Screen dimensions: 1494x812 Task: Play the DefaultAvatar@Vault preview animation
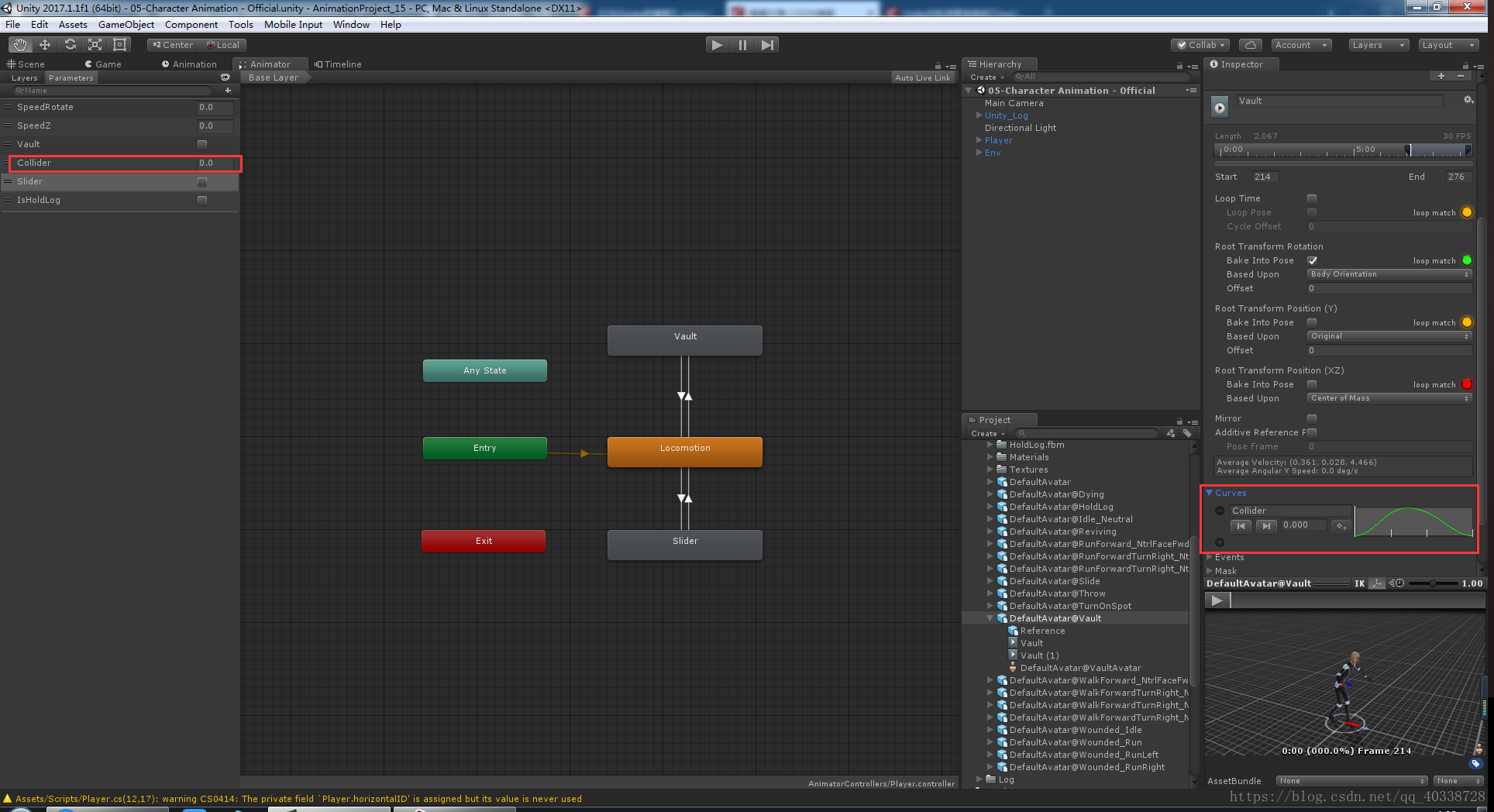[1217, 600]
